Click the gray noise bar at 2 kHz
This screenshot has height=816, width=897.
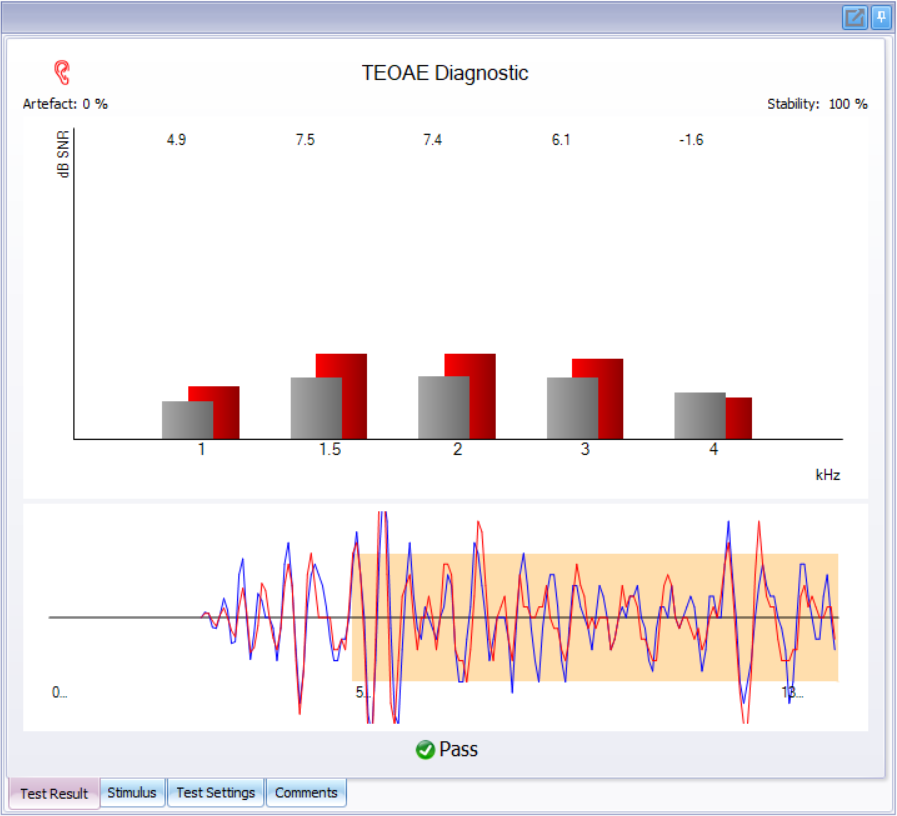pos(443,407)
